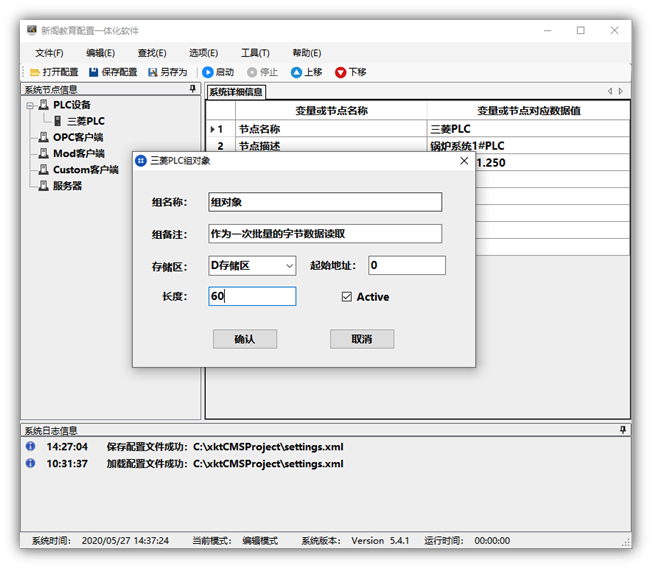Click the 节点描述 cell in row 2

pos(331,145)
